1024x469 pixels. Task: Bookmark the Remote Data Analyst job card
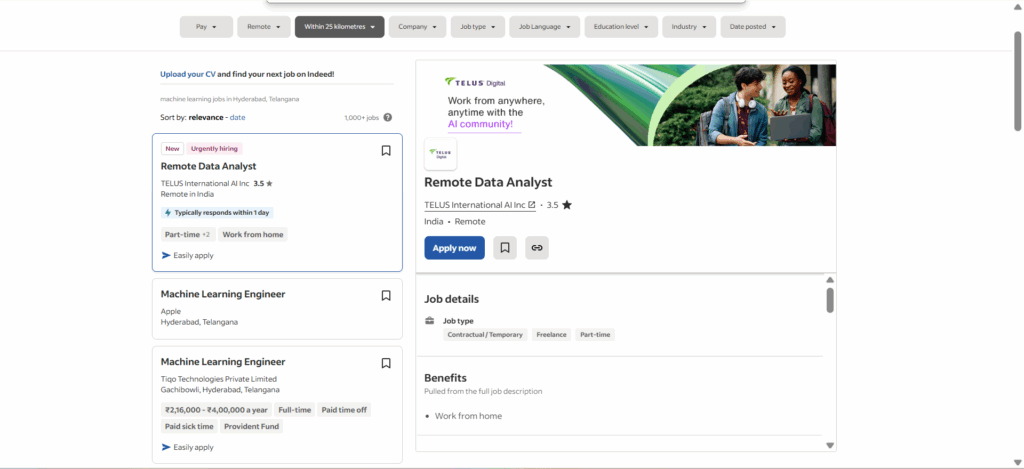coord(386,151)
